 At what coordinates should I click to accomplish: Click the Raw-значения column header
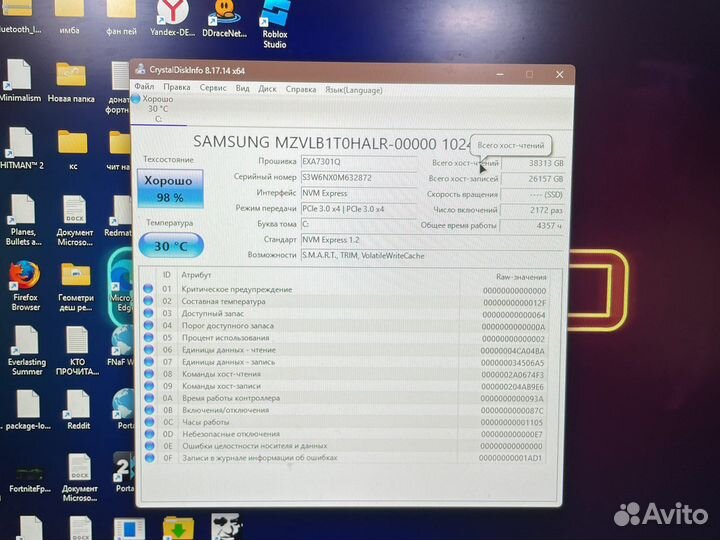point(521,277)
